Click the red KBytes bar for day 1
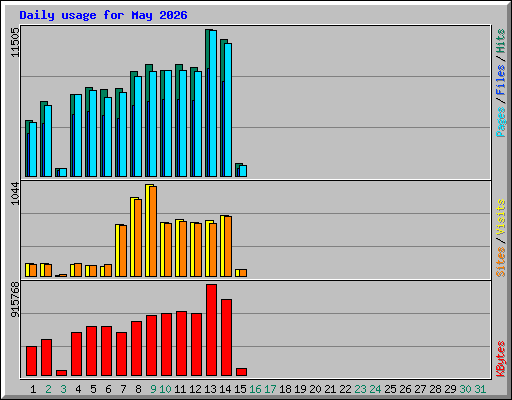 (x=31, y=361)
